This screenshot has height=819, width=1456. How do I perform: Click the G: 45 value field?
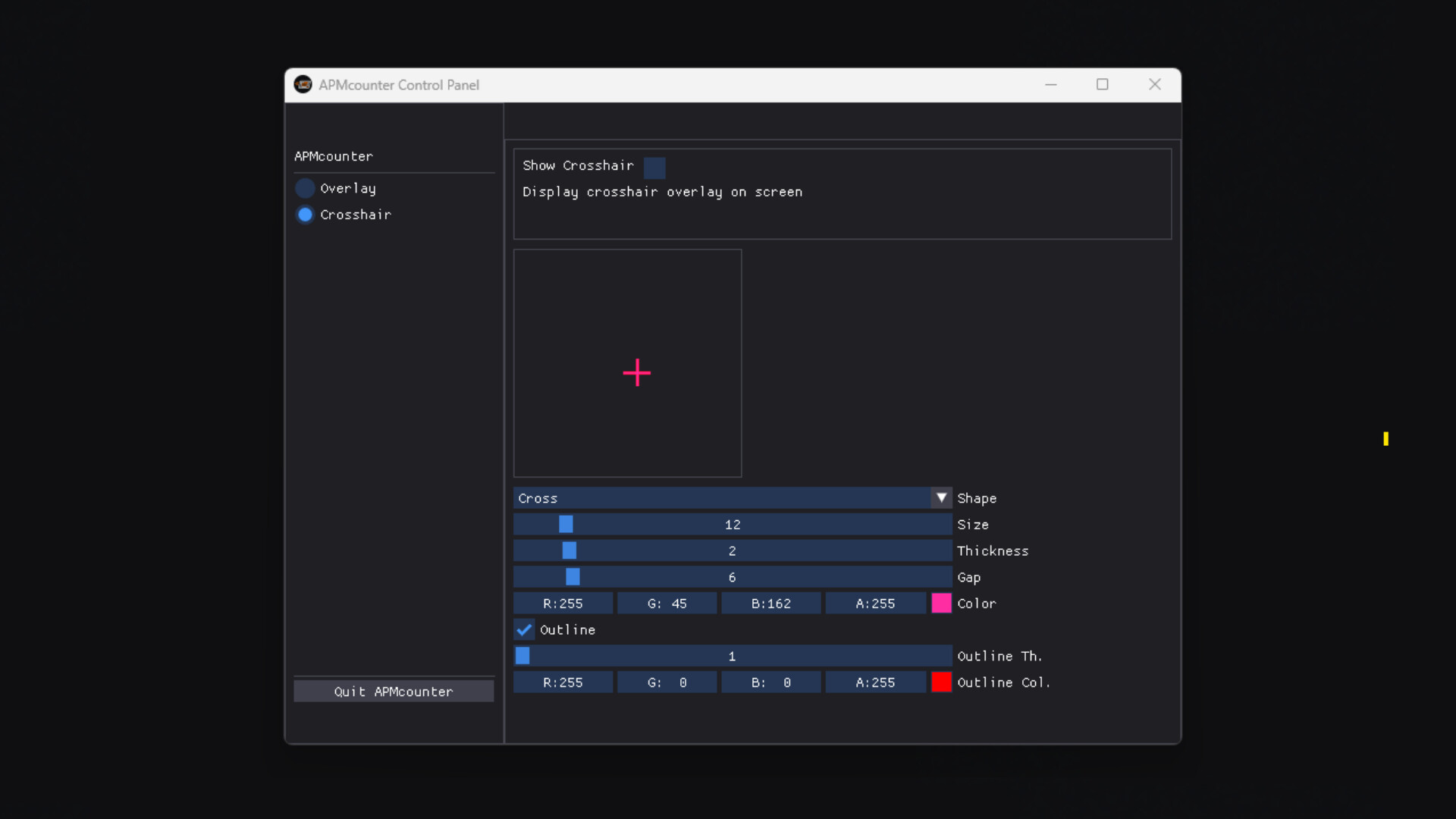click(x=667, y=603)
